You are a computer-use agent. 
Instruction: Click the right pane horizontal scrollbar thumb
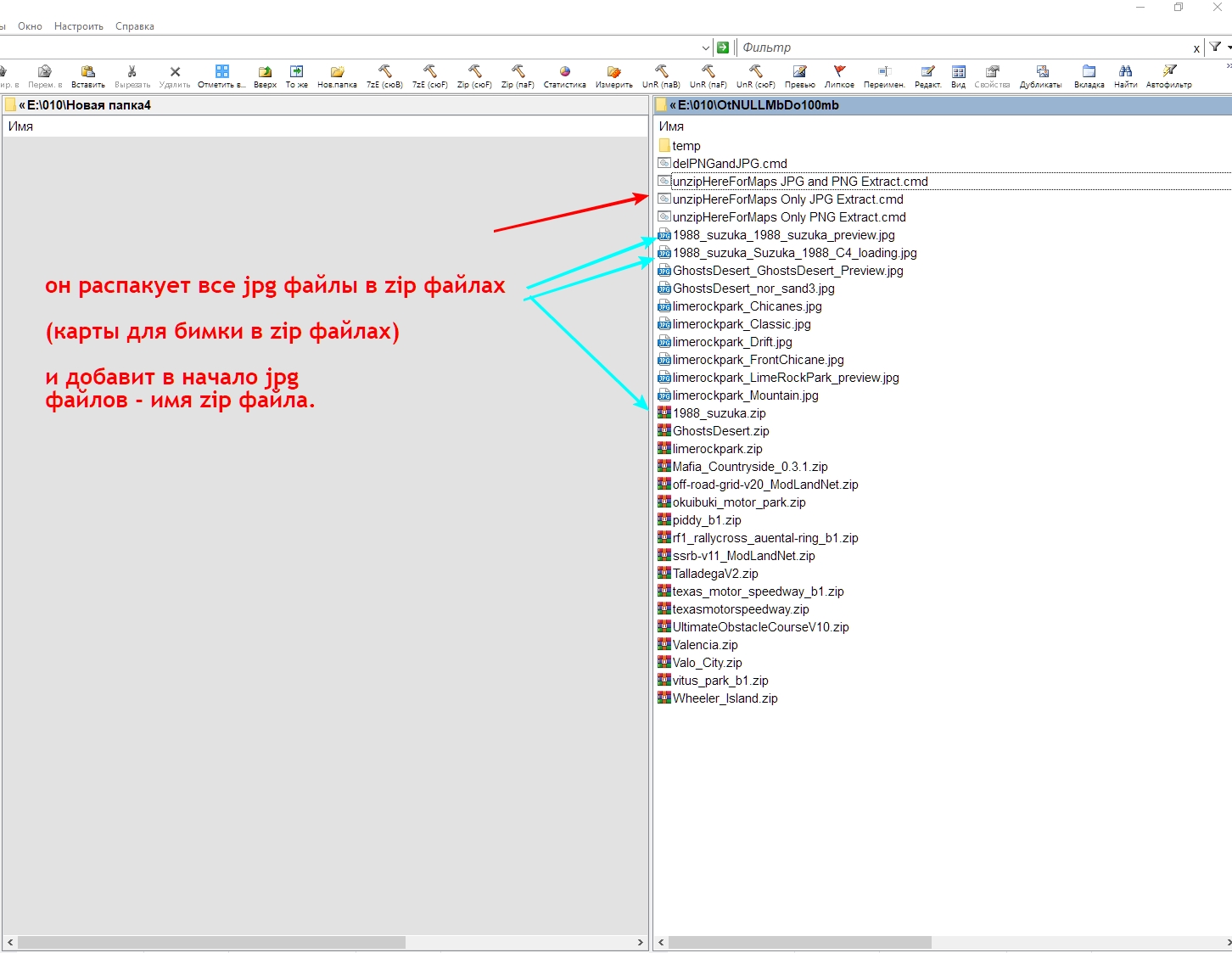click(800, 942)
